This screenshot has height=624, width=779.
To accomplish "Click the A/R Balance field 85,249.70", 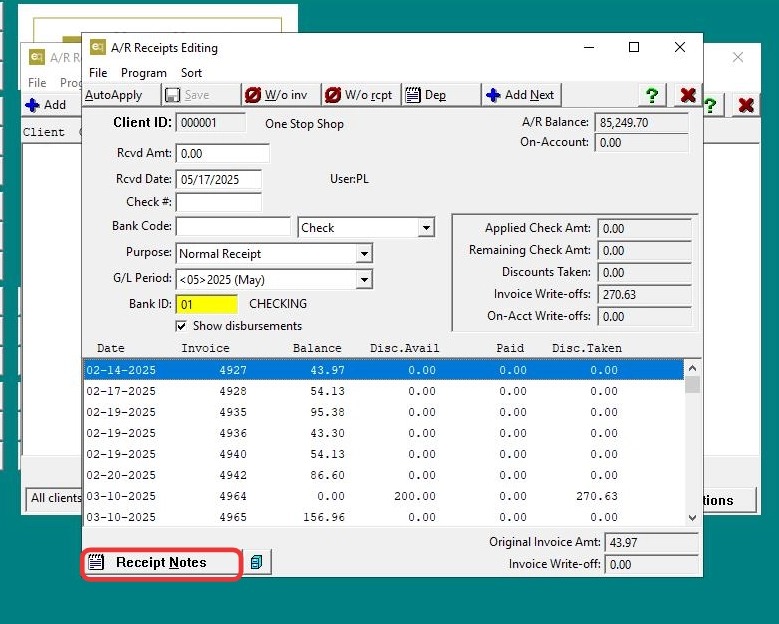I will [641, 123].
